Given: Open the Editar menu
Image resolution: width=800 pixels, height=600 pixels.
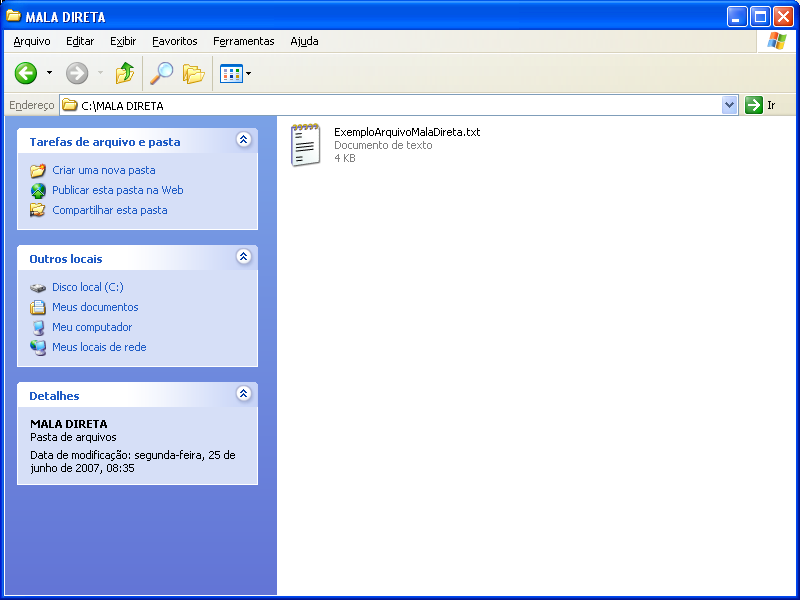Looking at the screenshot, I should click(80, 41).
